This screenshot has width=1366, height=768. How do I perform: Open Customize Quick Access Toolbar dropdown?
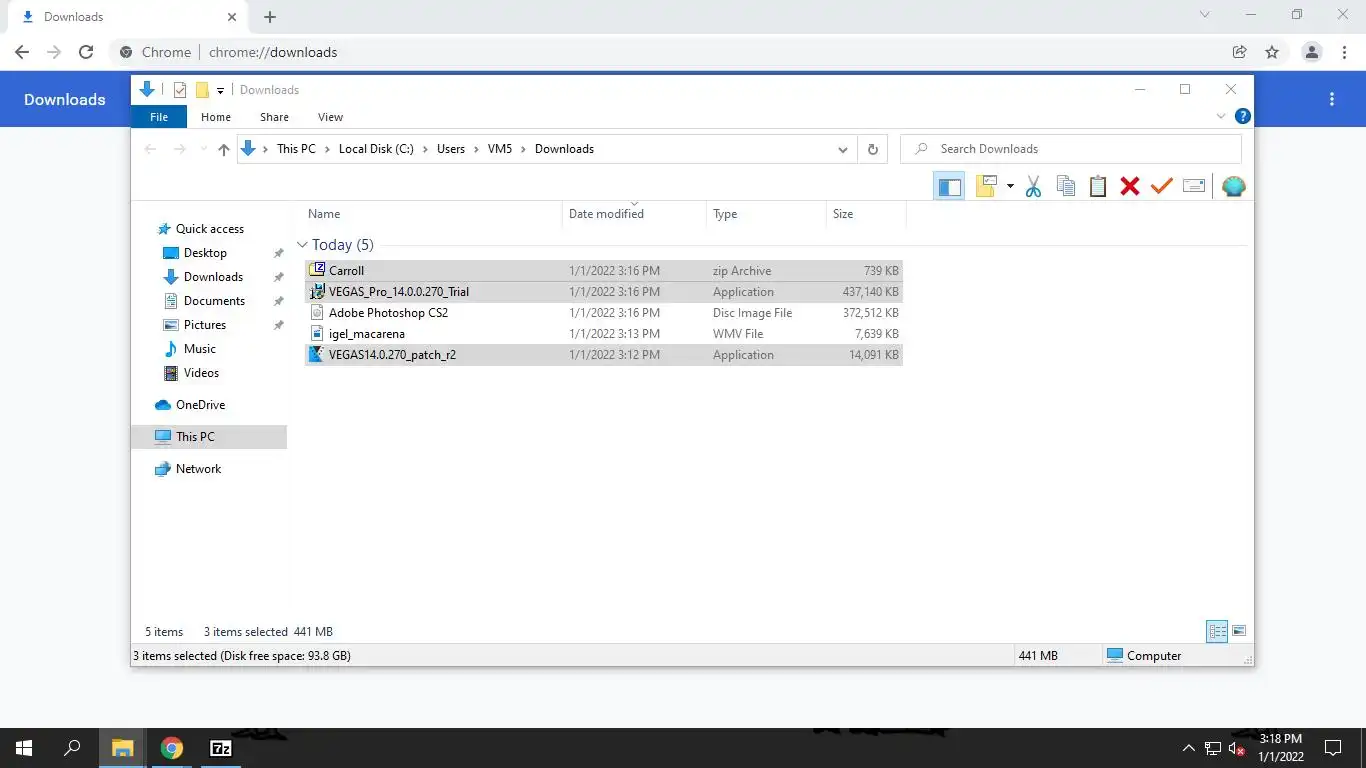(220, 90)
